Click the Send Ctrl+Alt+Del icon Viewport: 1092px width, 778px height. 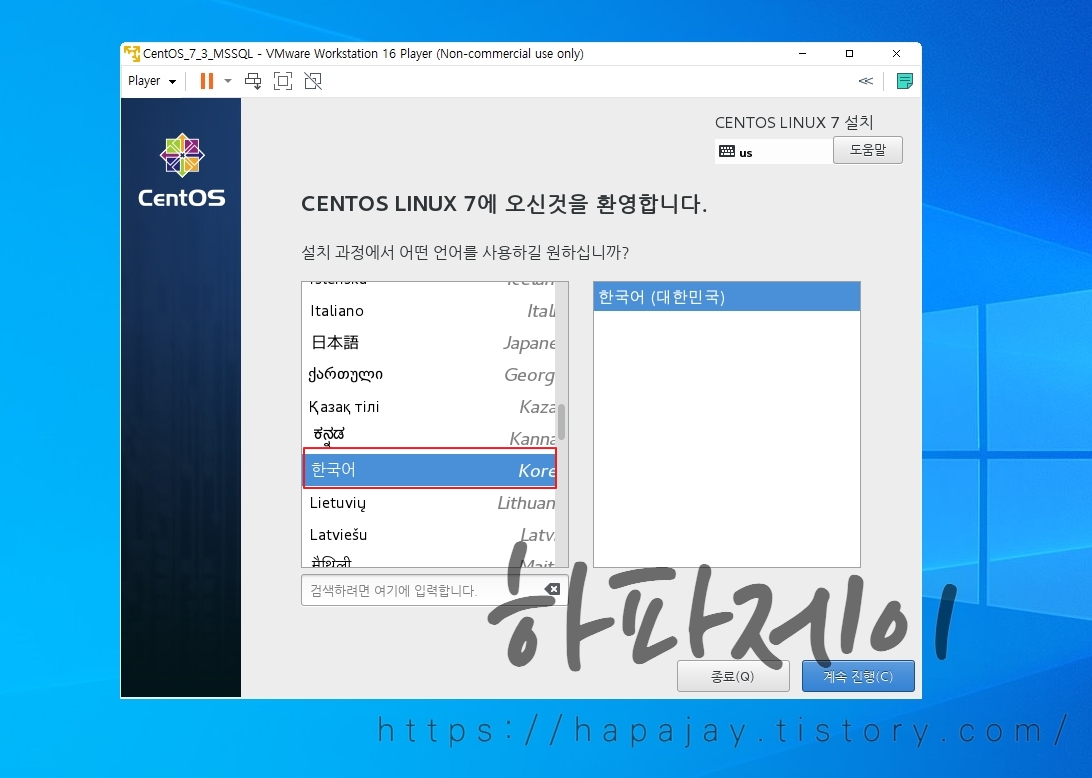[253, 81]
